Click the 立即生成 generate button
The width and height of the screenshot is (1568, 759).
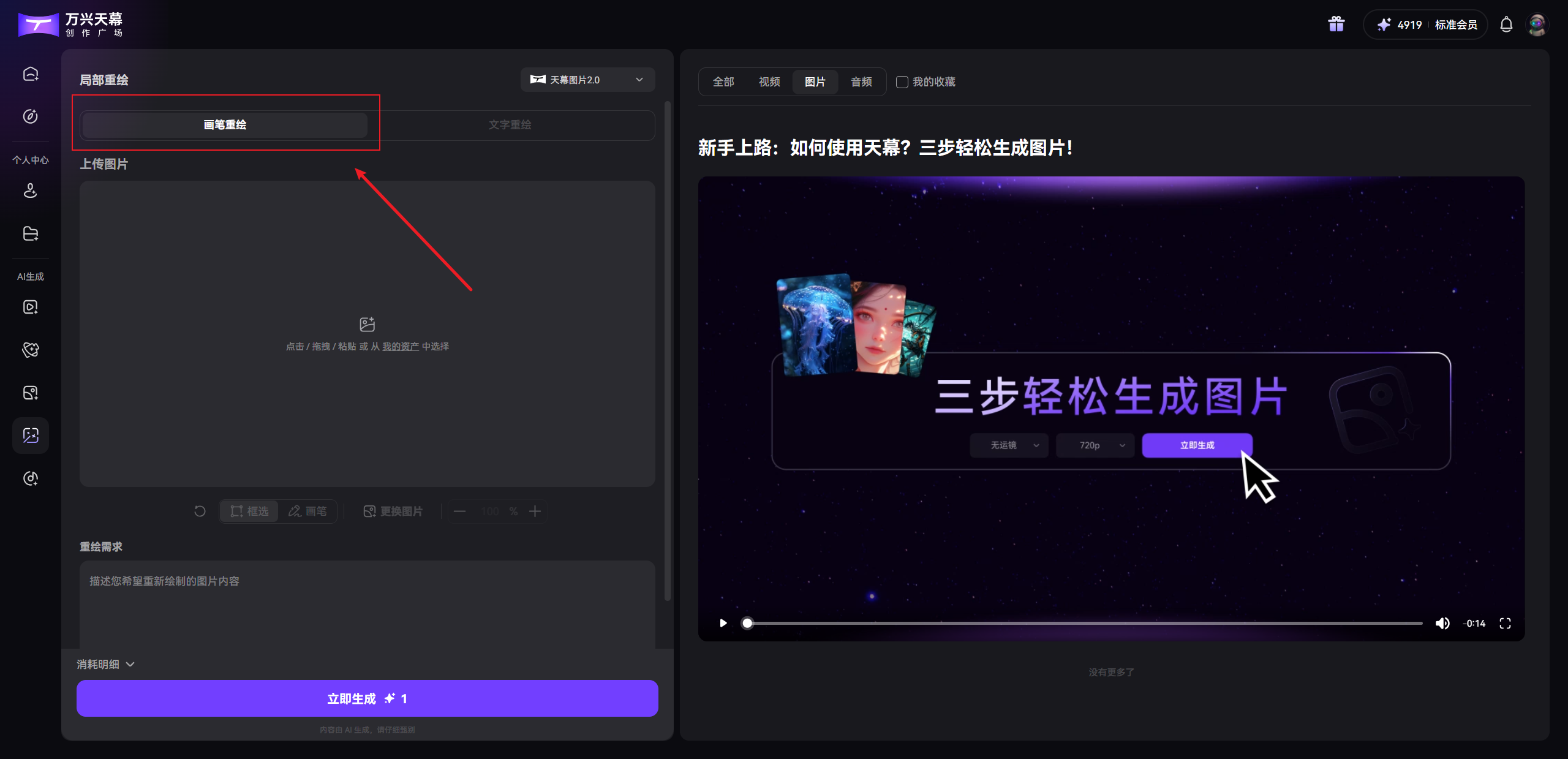tap(366, 698)
